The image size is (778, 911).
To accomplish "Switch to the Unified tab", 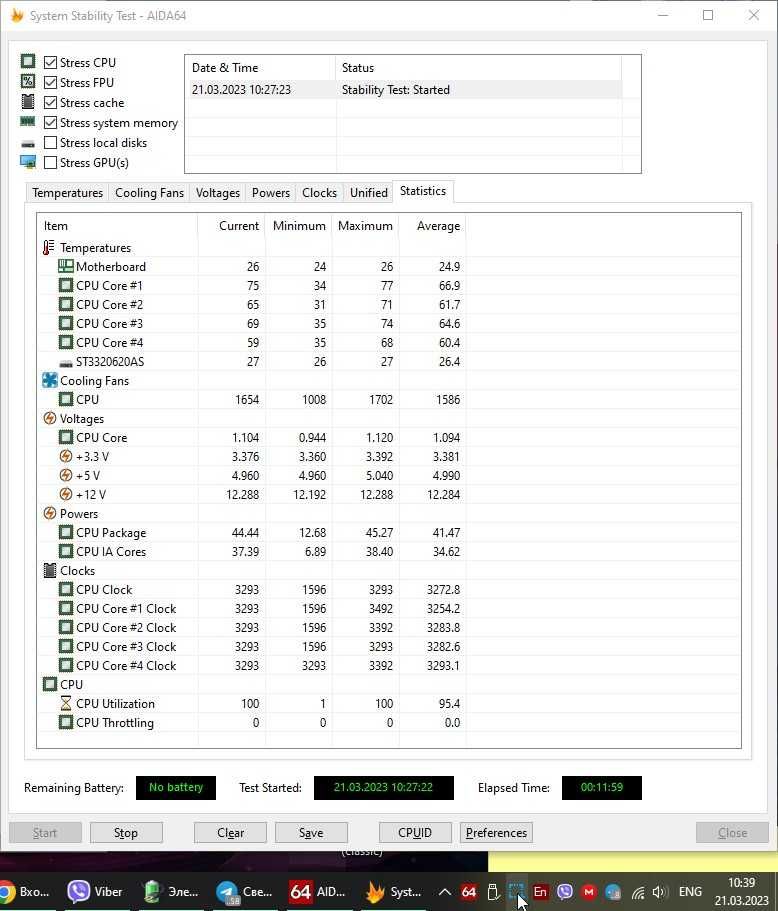I will pos(368,192).
